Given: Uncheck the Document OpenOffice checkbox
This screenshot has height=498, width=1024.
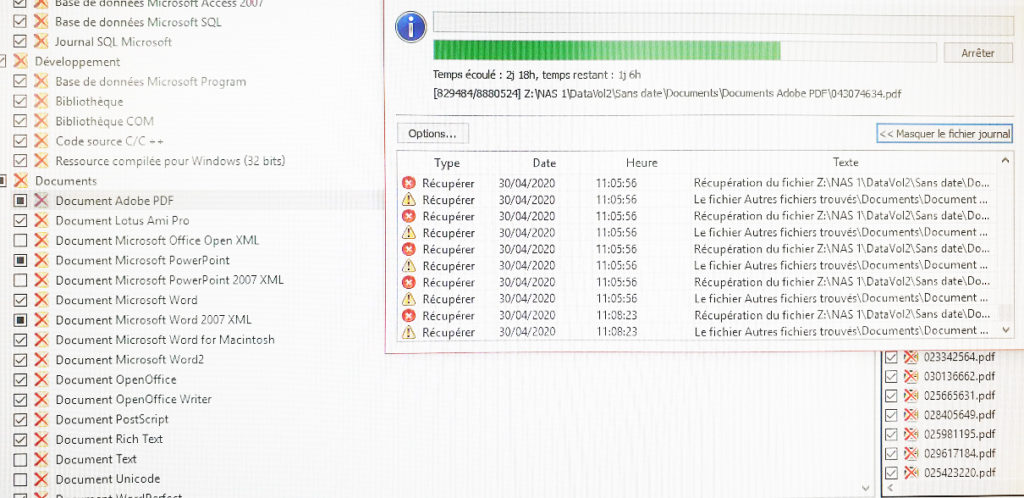Looking at the screenshot, I should [x=20, y=379].
